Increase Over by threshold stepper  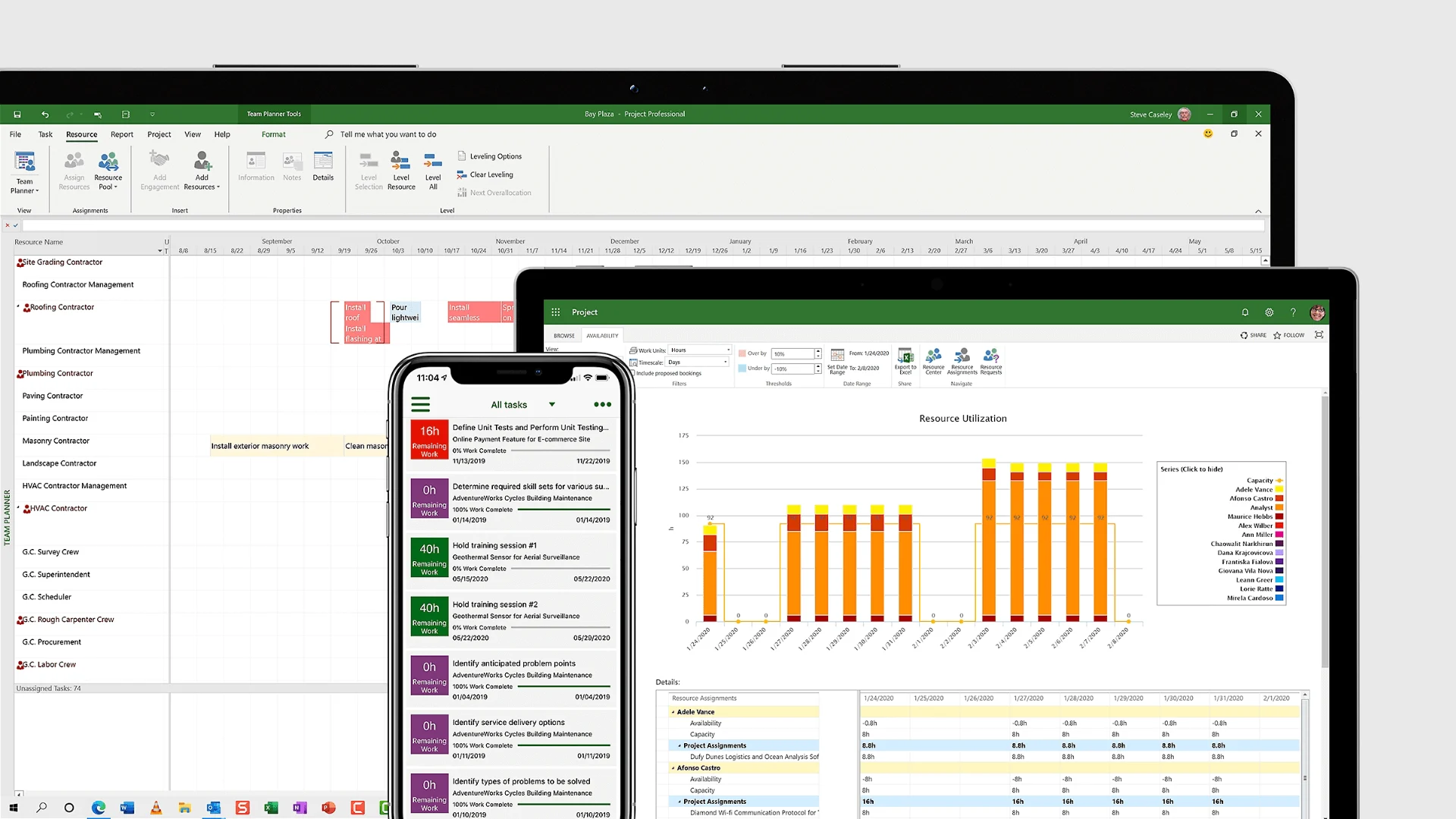tap(817, 351)
